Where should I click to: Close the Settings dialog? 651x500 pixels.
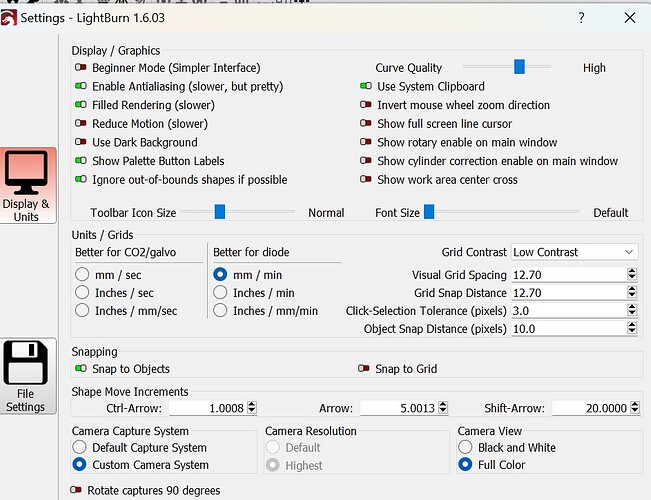tap(629, 17)
